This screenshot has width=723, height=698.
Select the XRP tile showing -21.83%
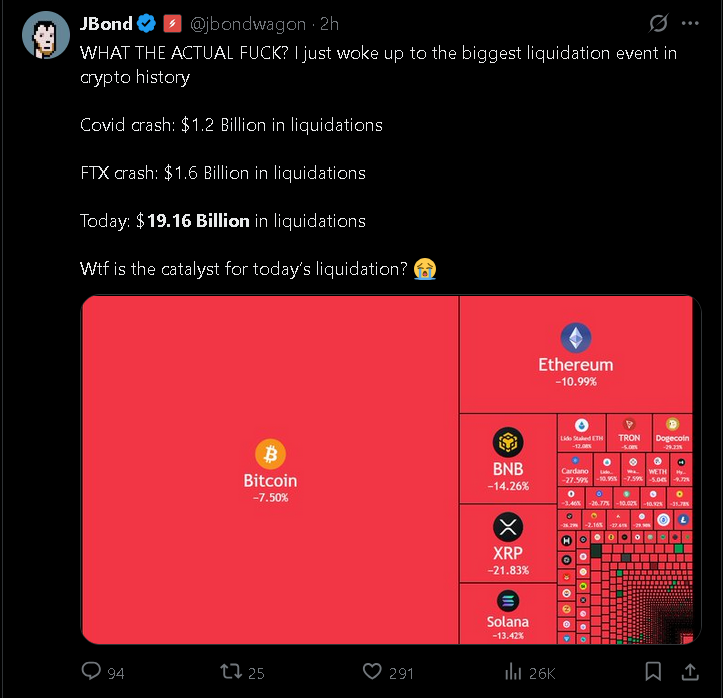click(508, 543)
